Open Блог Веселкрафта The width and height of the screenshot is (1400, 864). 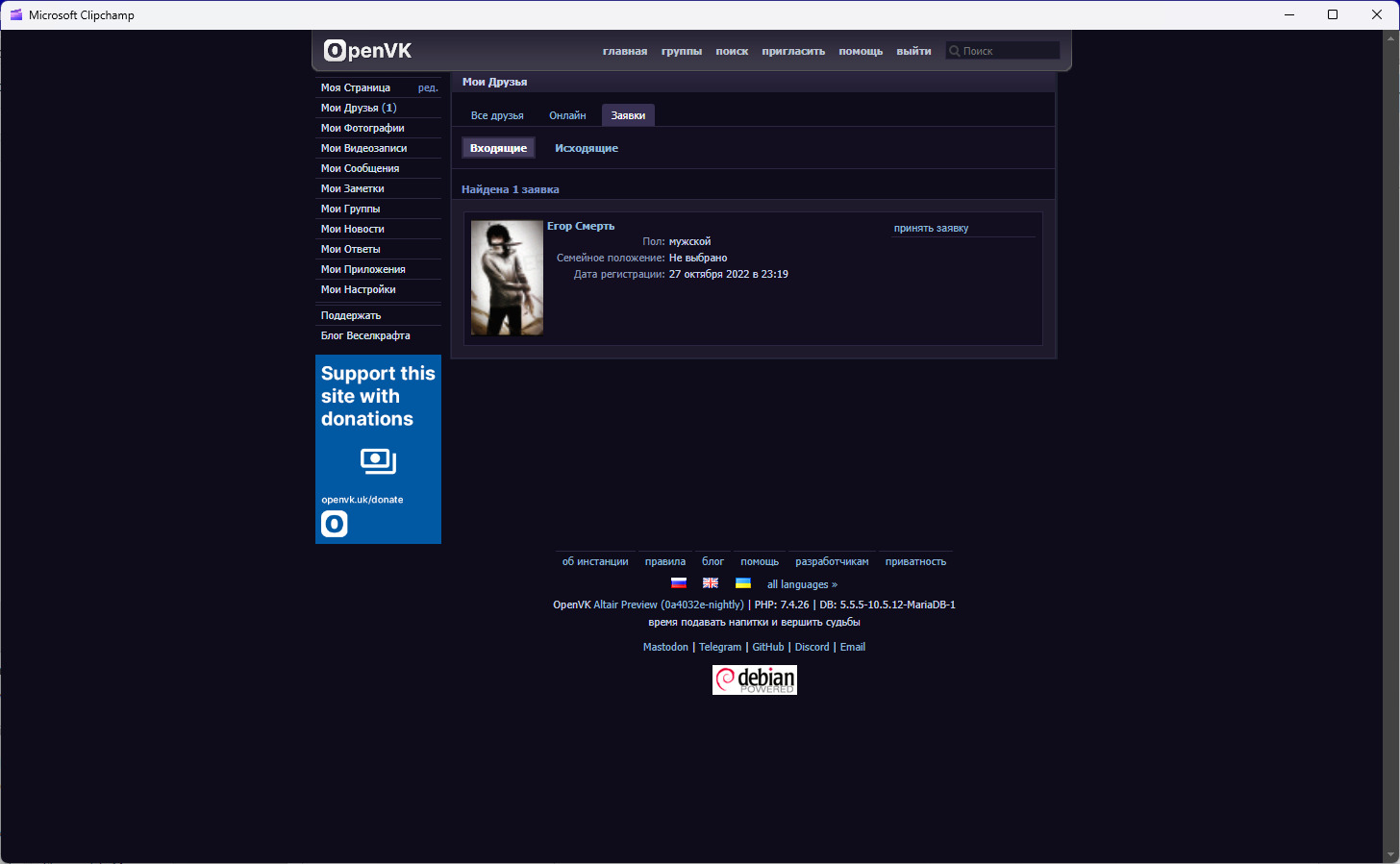tap(379, 335)
